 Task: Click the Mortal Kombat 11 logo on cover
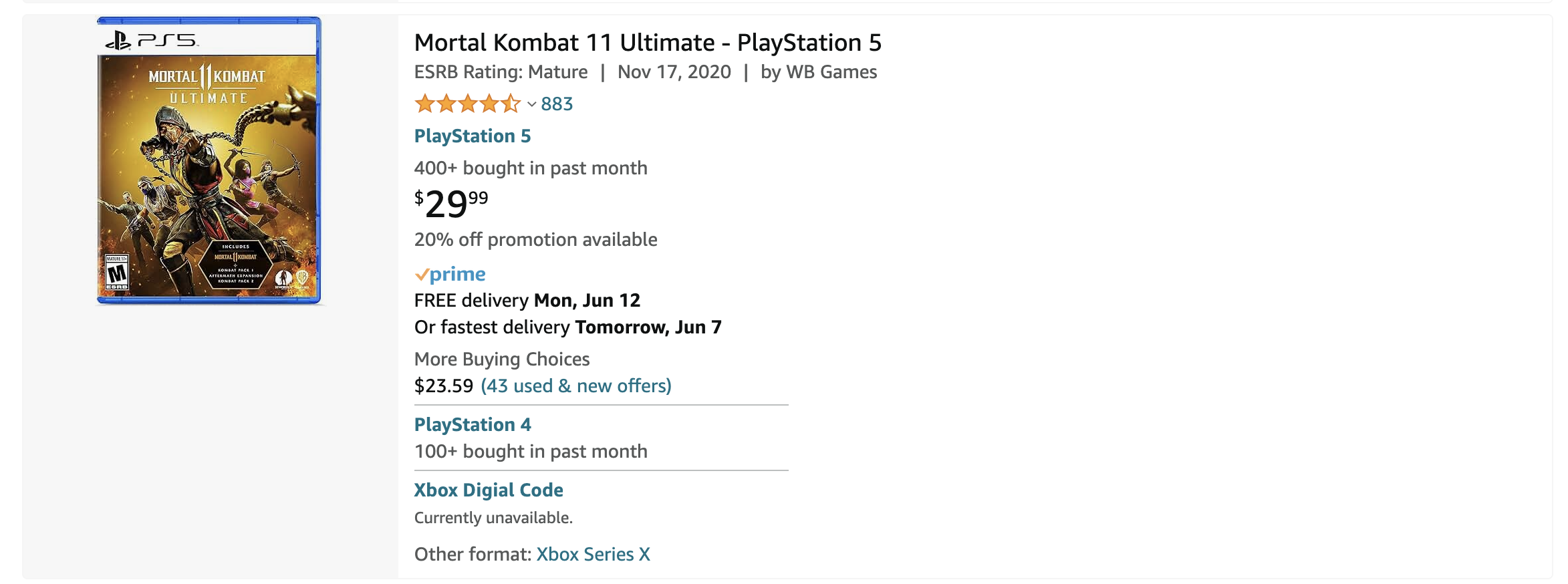tap(207, 78)
